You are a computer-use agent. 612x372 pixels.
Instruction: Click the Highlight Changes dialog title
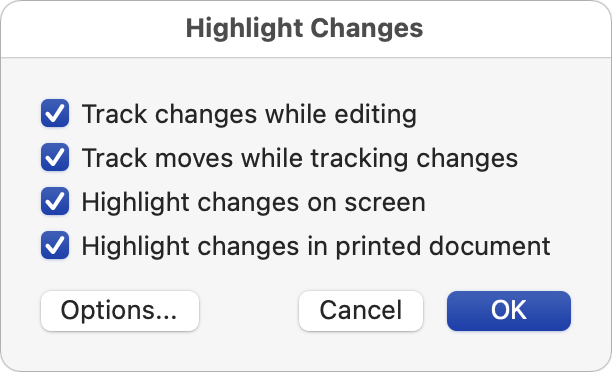tap(304, 28)
